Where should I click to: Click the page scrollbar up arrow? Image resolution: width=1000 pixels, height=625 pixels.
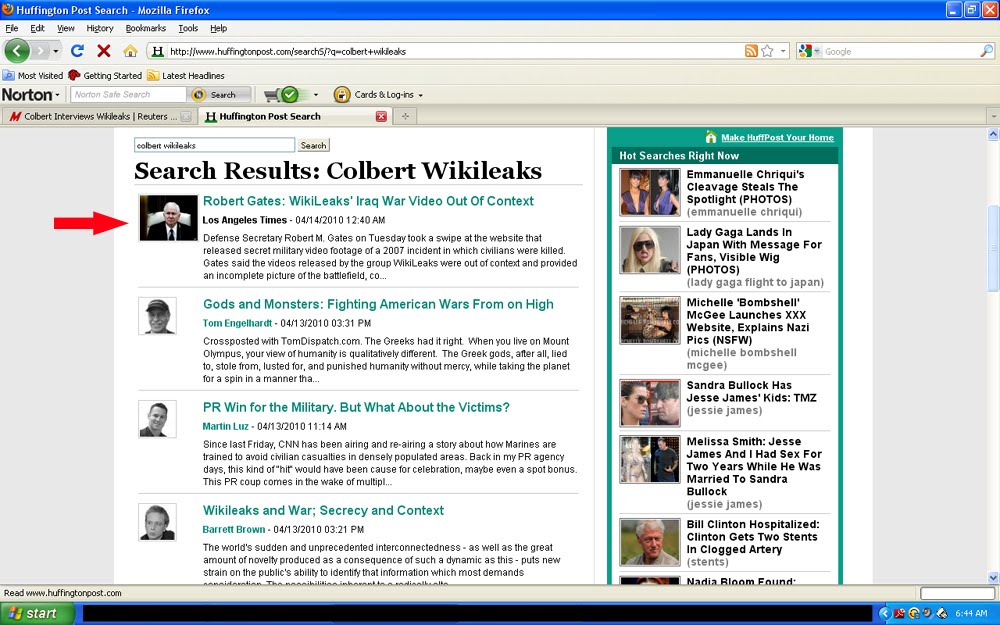click(993, 134)
